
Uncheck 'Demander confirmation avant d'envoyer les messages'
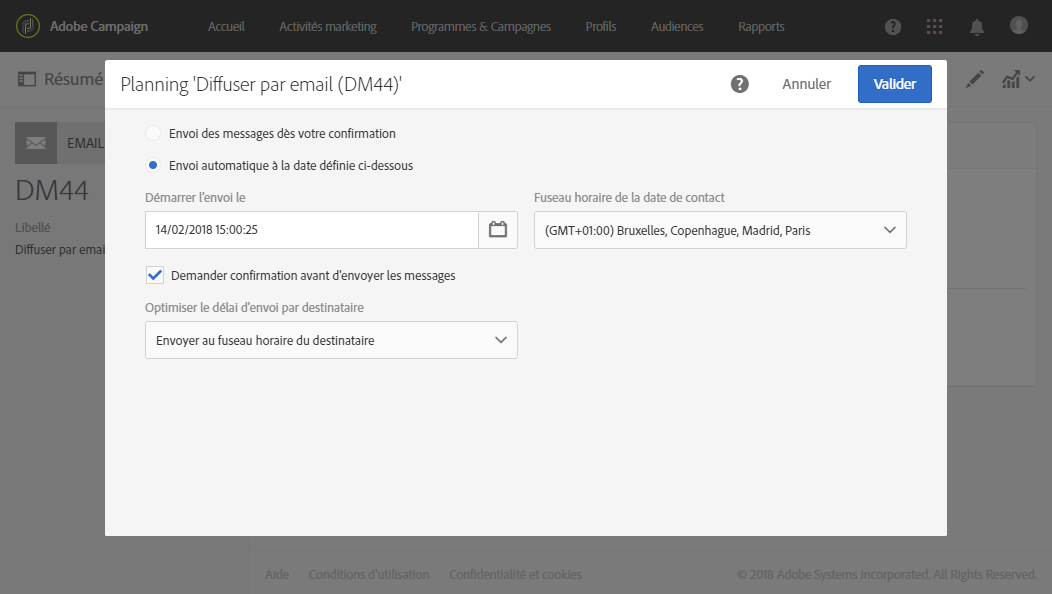point(155,275)
